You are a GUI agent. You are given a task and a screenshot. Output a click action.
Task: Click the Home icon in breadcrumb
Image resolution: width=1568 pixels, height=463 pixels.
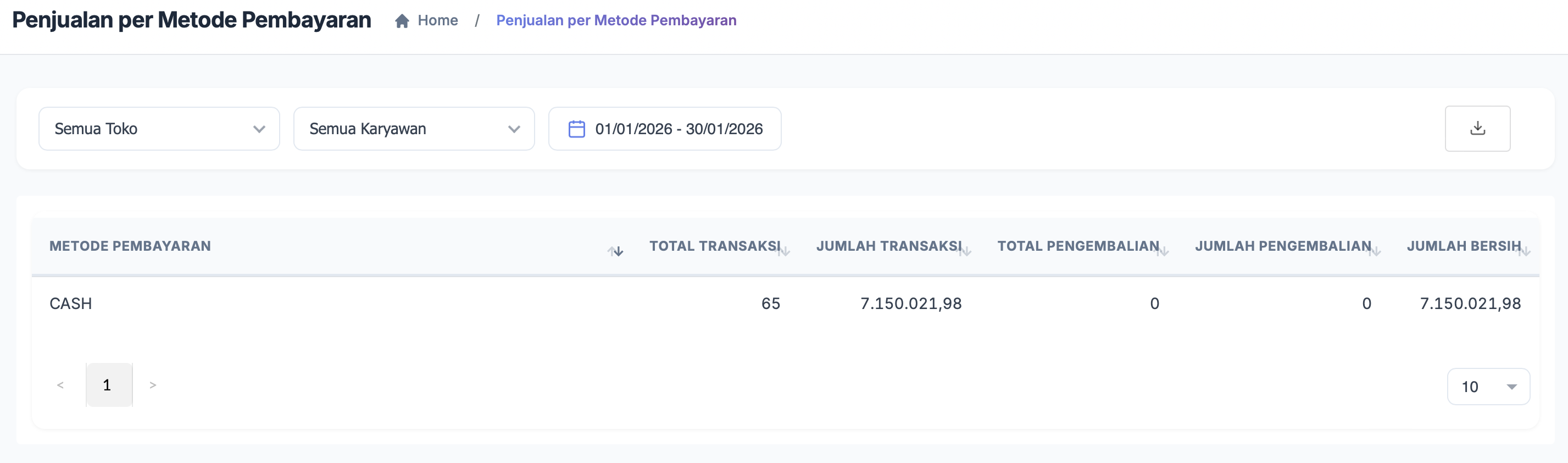tap(402, 21)
